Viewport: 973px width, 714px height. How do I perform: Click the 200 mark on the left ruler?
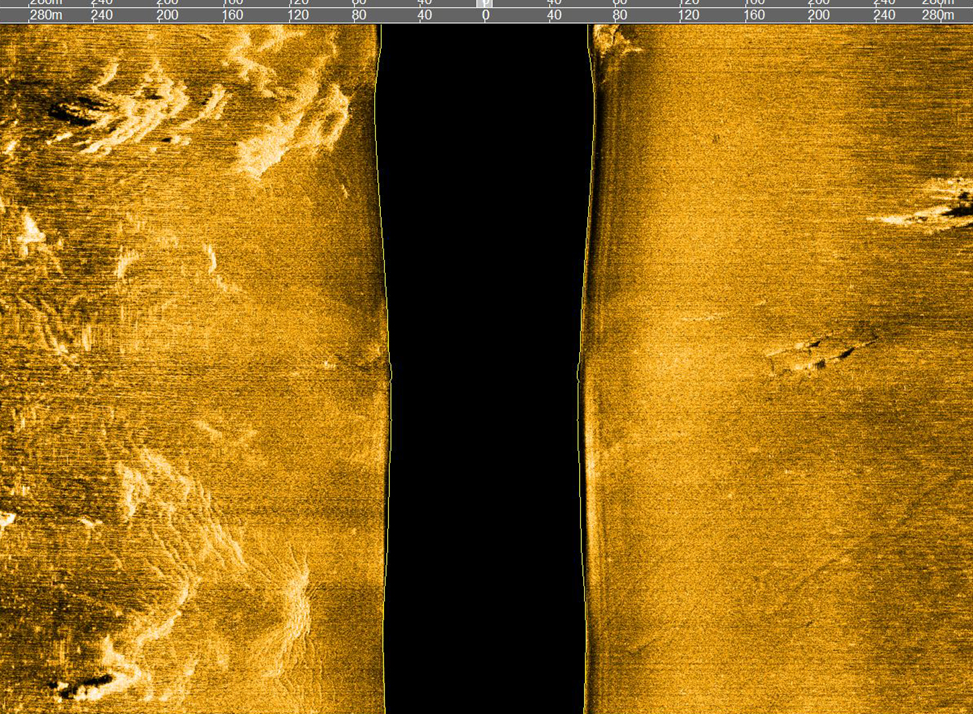pos(168,16)
